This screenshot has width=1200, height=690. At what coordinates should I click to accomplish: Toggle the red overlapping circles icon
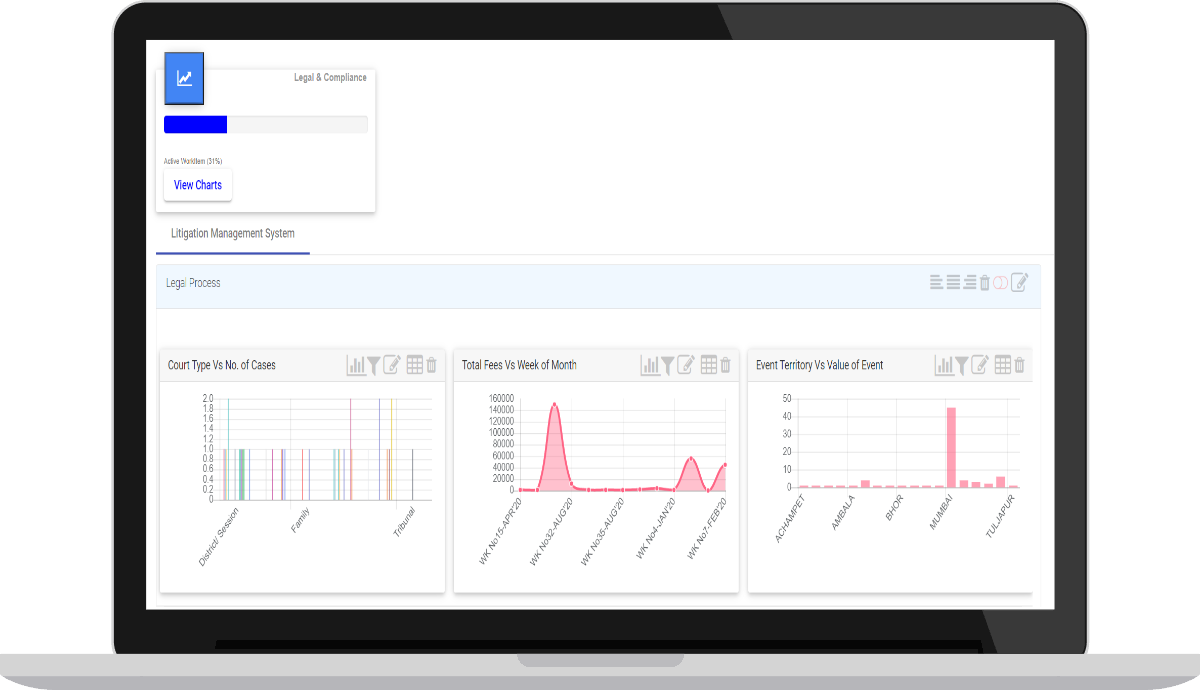point(1000,282)
